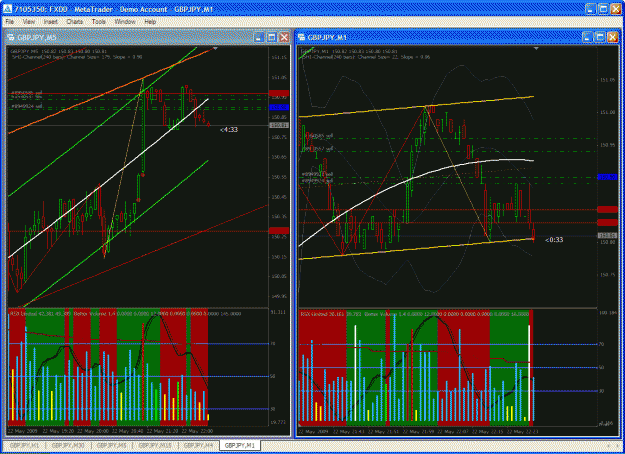Click the <0:33 candle countdown label
The height and width of the screenshot is (454, 625).
coord(554,240)
